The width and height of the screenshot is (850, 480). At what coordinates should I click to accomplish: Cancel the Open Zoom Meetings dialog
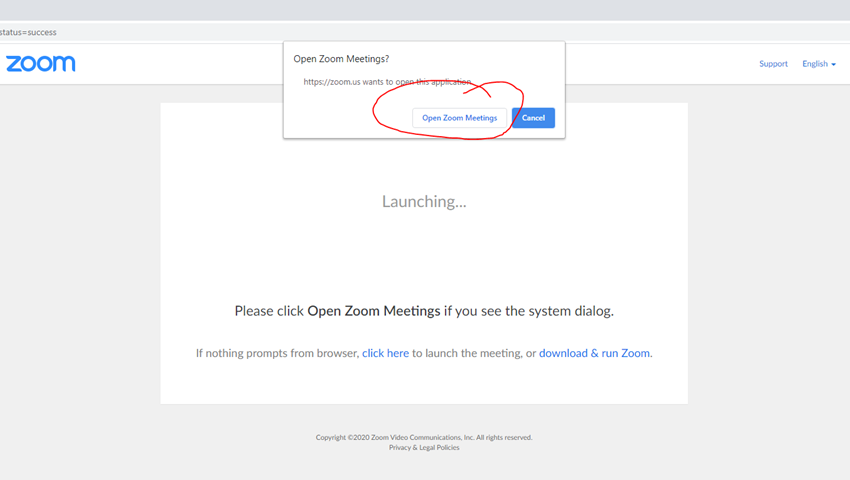pos(533,118)
